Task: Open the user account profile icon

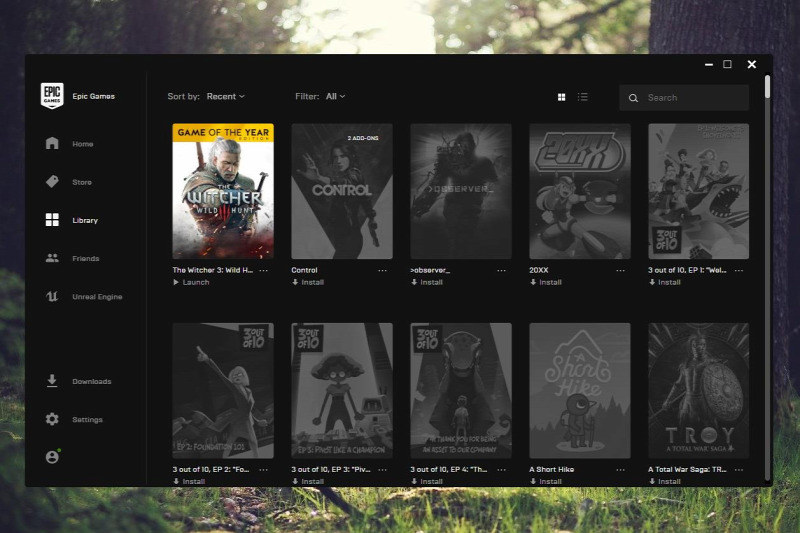Action: point(52,457)
